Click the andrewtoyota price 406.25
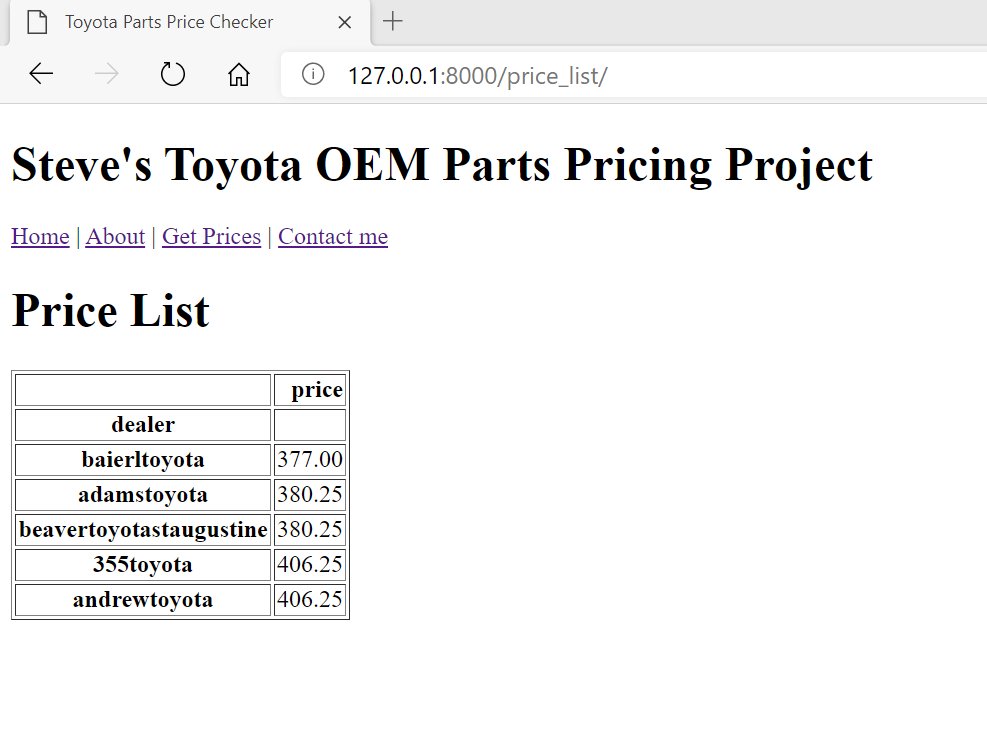Screen dimensions: 987x733 [310, 599]
